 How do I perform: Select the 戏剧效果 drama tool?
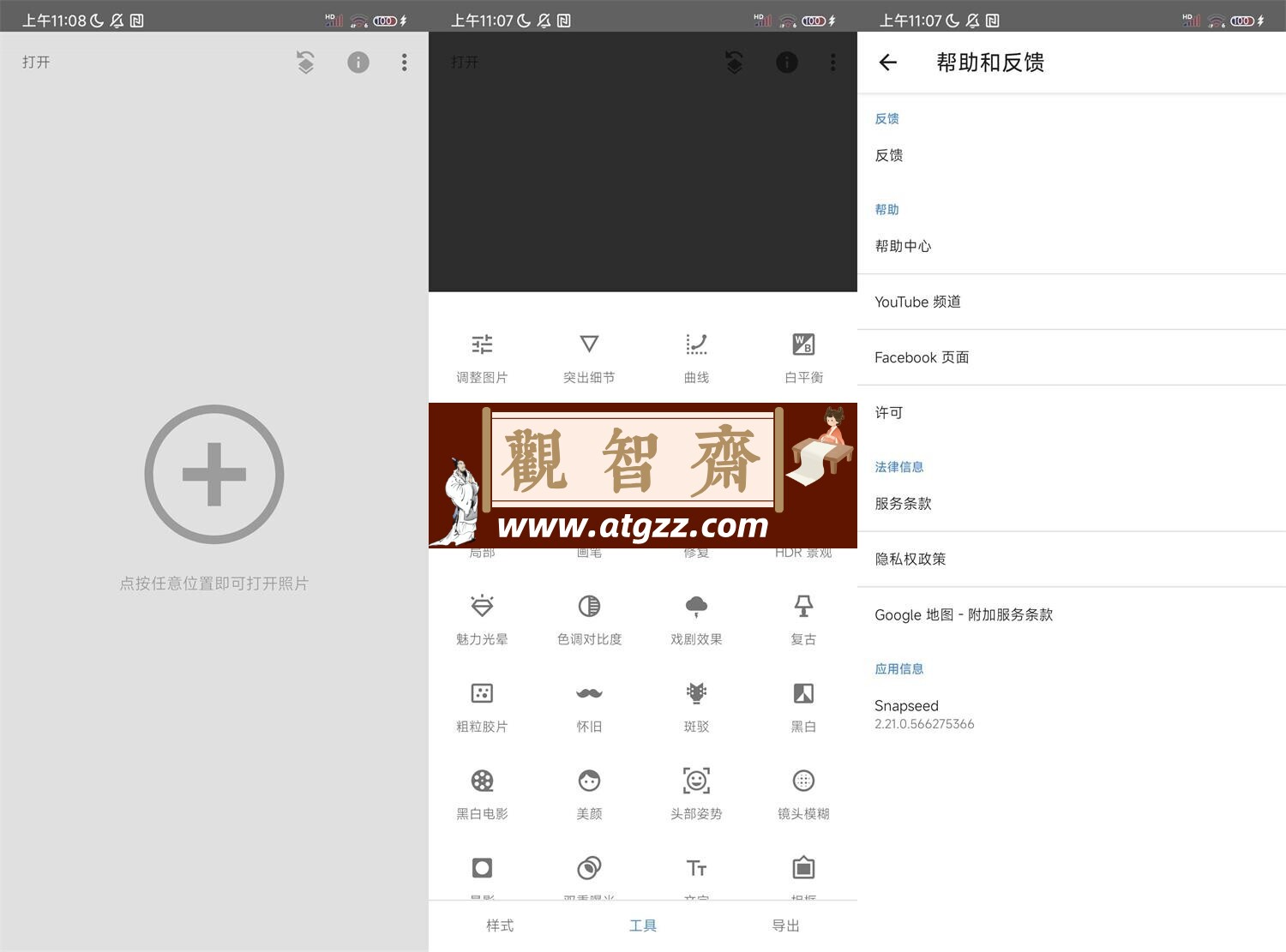696,620
